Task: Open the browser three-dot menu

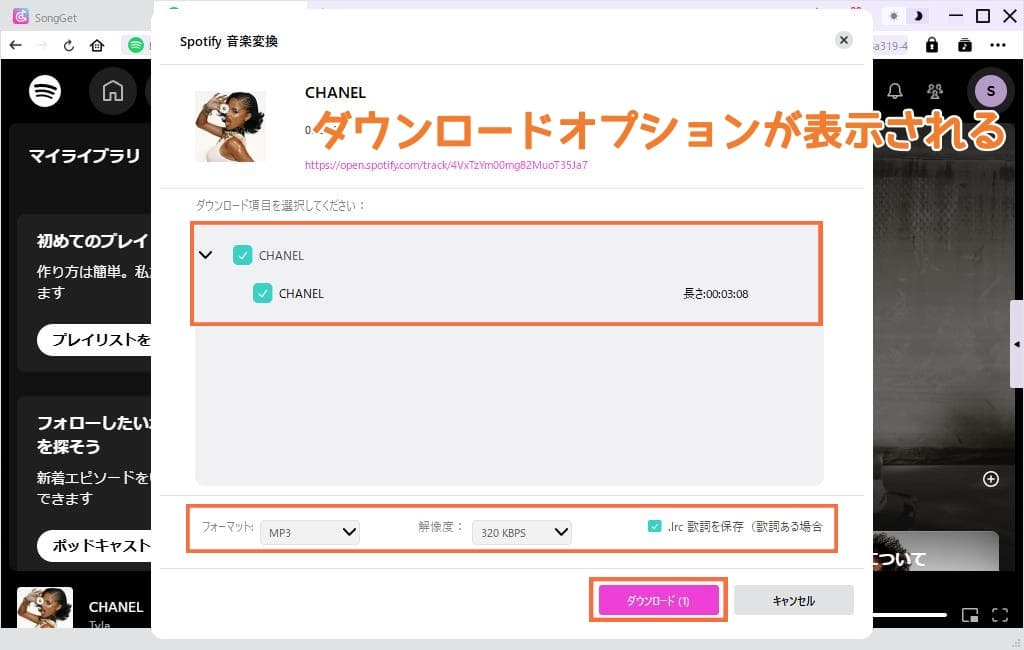Action: click(x=997, y=45)
